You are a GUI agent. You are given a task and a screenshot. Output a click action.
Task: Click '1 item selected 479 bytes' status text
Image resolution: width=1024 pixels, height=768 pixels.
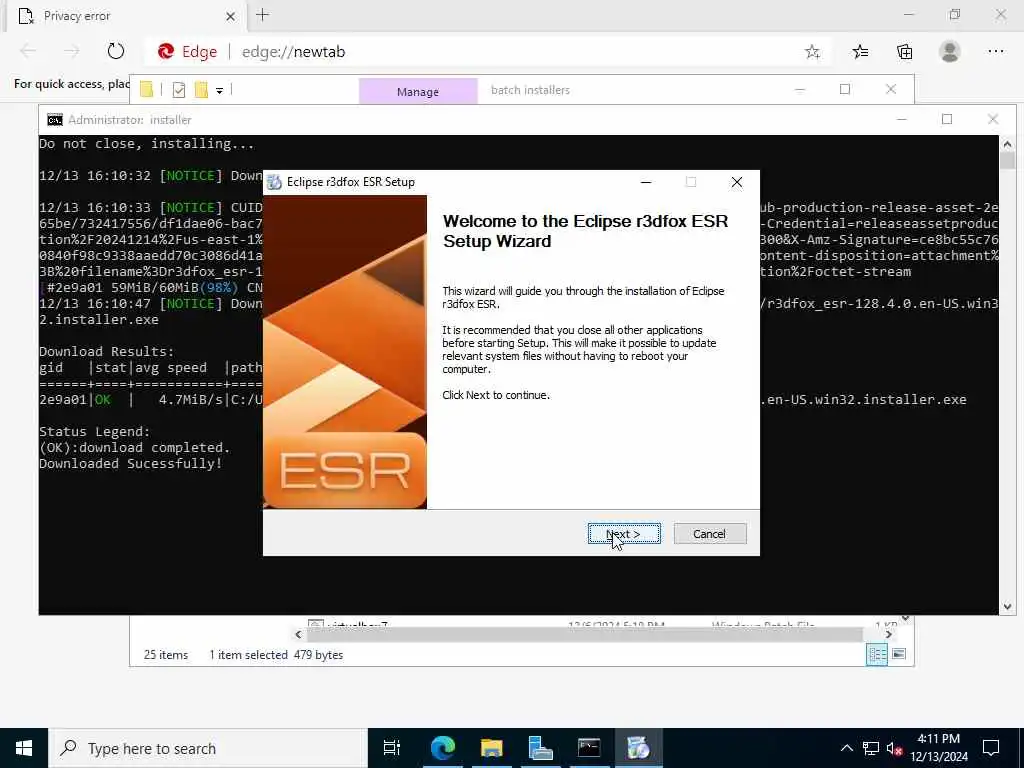click(x=276, y=654)
